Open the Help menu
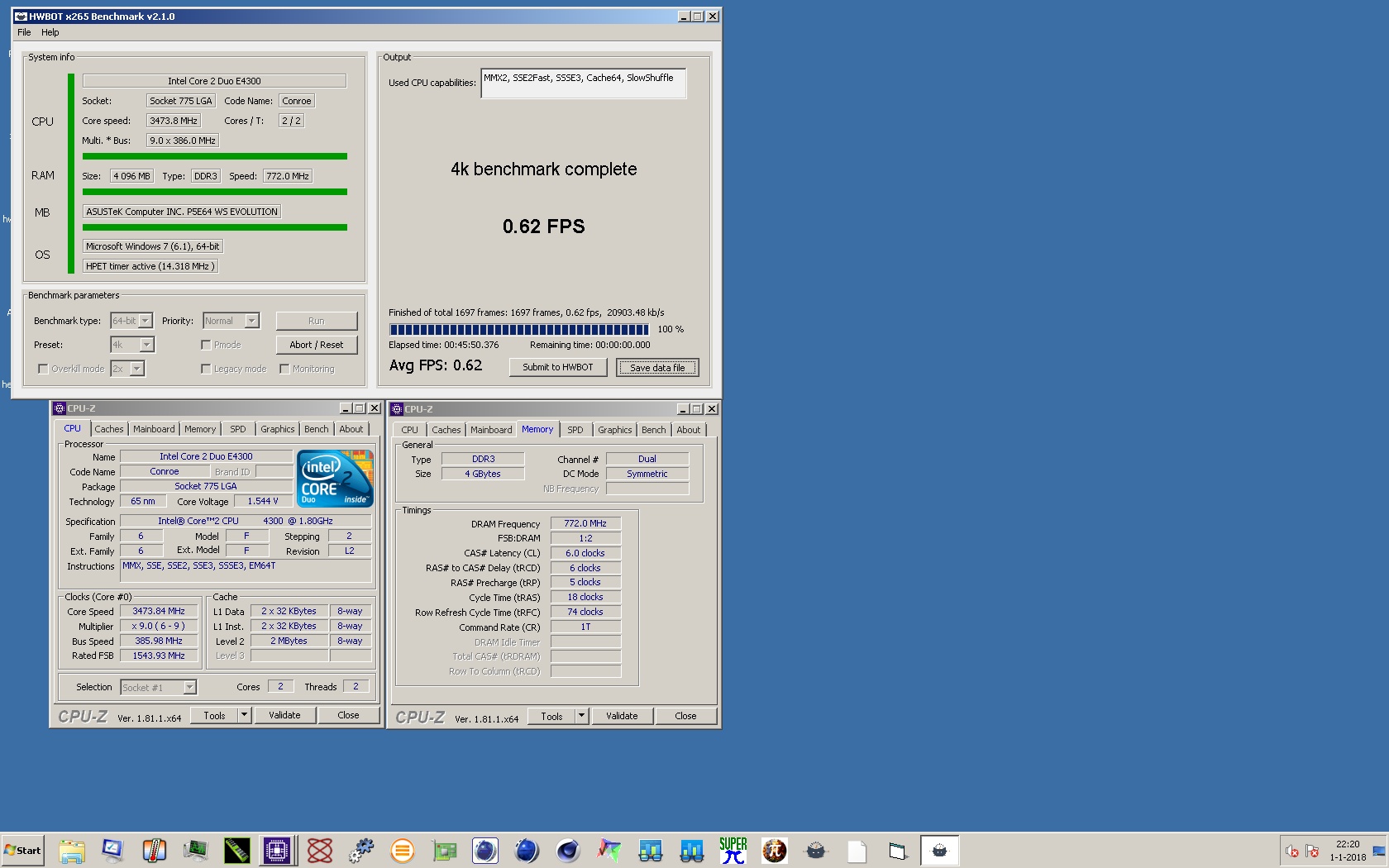 click(x=50, y=32)
